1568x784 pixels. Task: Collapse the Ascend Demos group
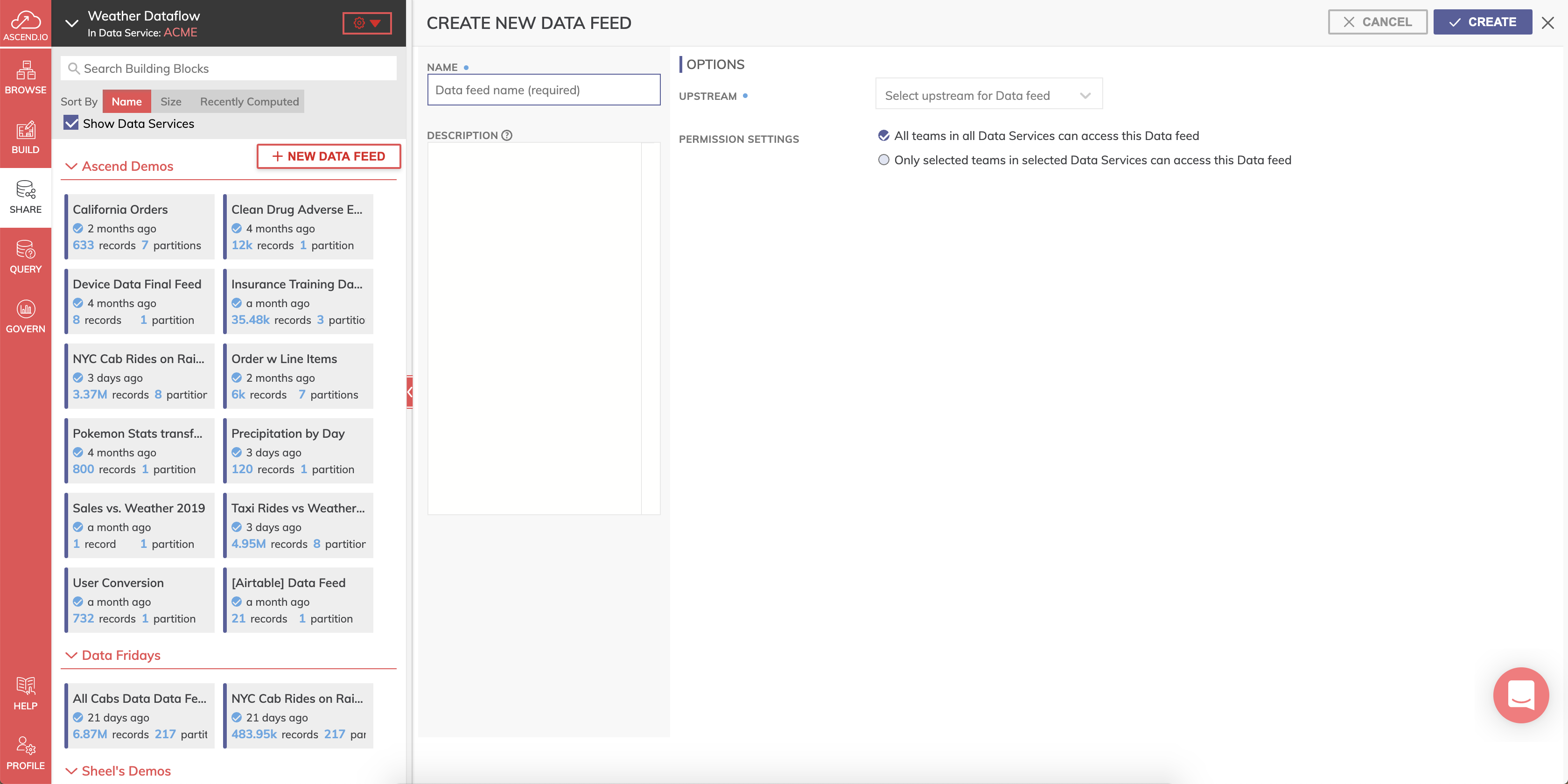click(x=71, y=166)
